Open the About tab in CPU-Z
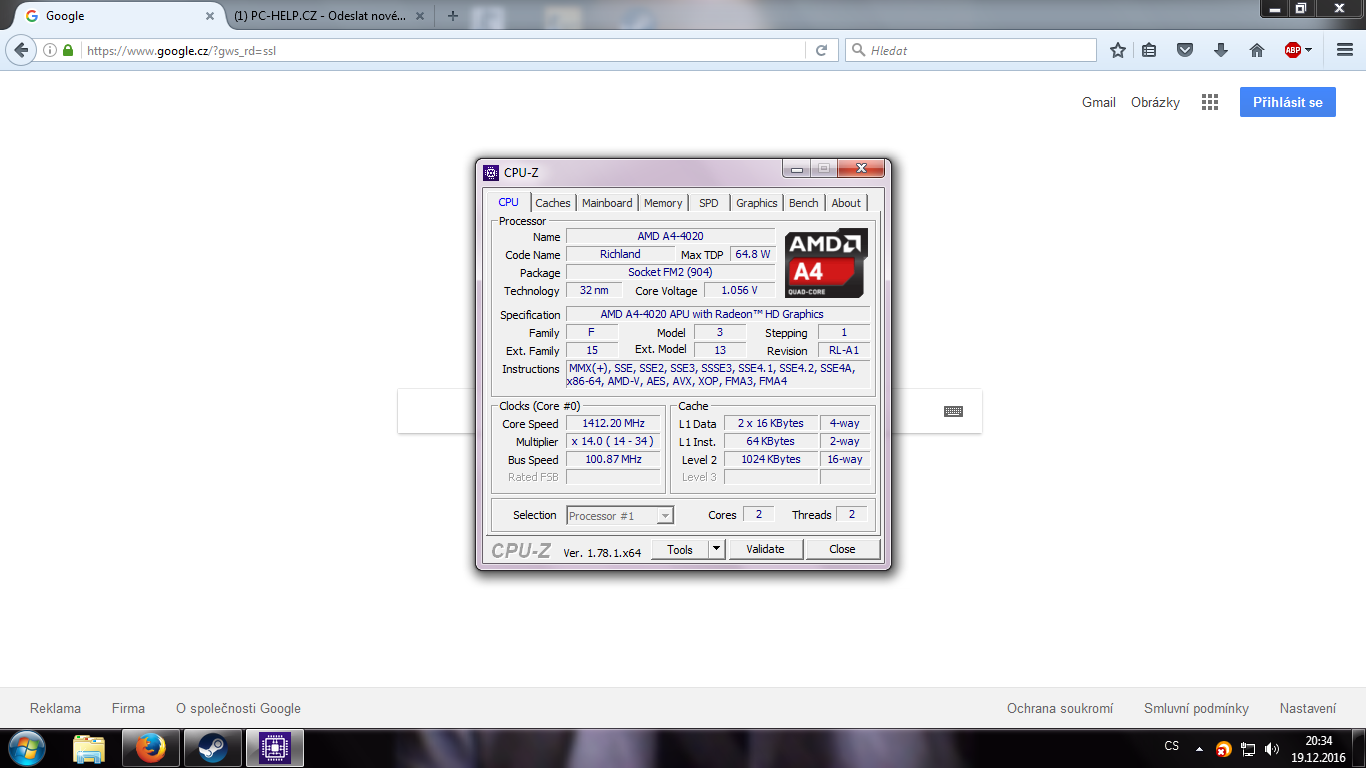 [846, 203]
